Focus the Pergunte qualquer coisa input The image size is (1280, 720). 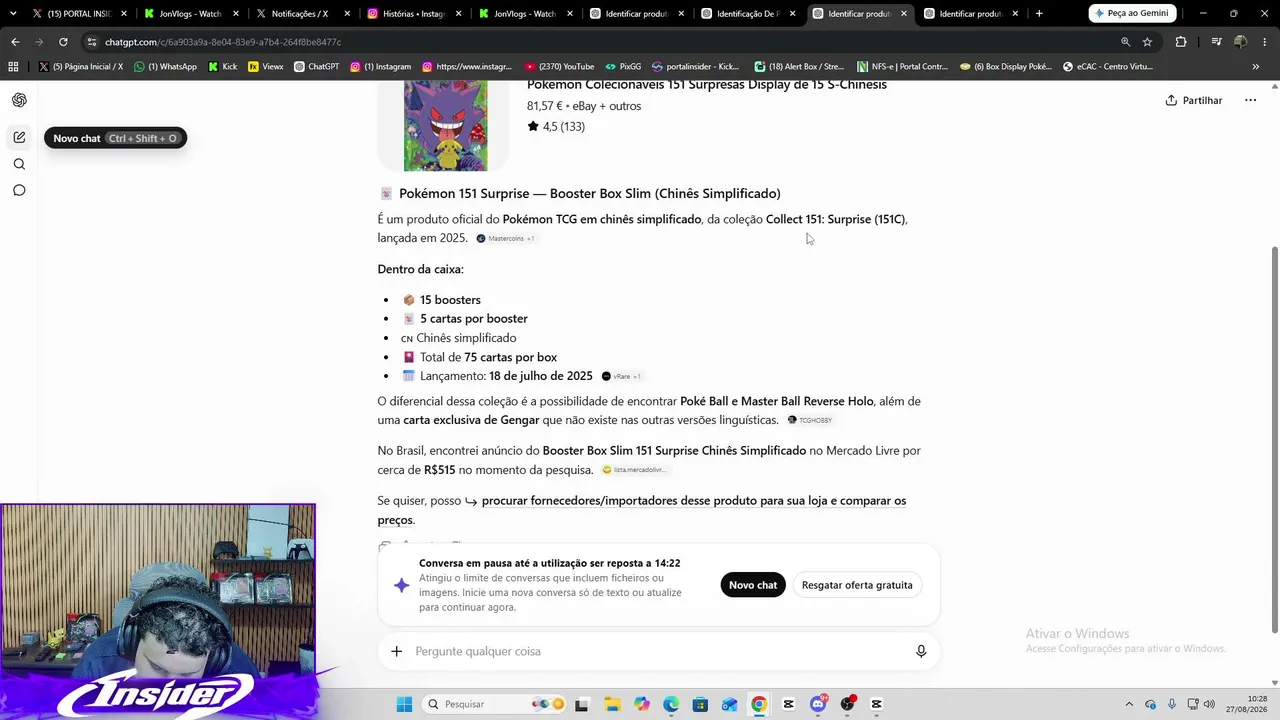point(658,651)
